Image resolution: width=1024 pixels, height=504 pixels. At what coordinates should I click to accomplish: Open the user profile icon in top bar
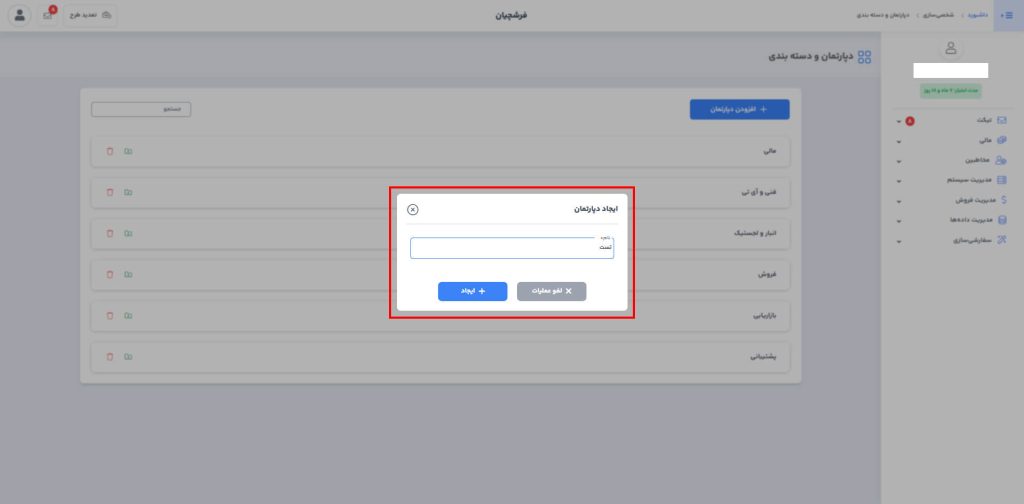pyautogui.click(x=19, y=15)
